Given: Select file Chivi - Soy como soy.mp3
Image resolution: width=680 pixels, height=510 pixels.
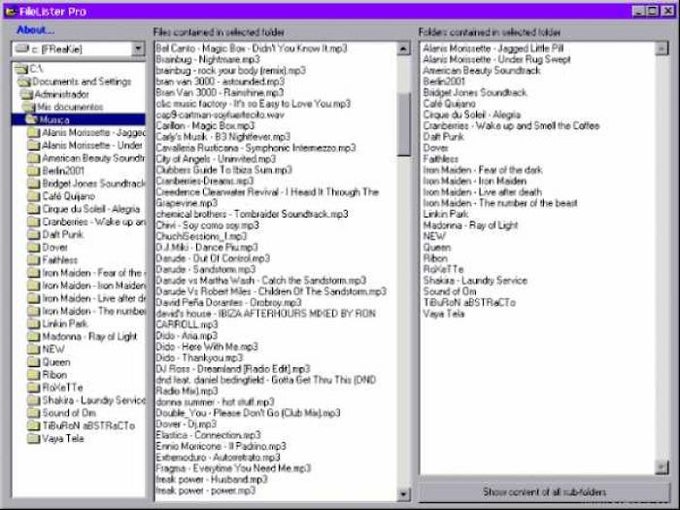Looking at the screenshot, I should pyautogui.click(x=207, y=226).
